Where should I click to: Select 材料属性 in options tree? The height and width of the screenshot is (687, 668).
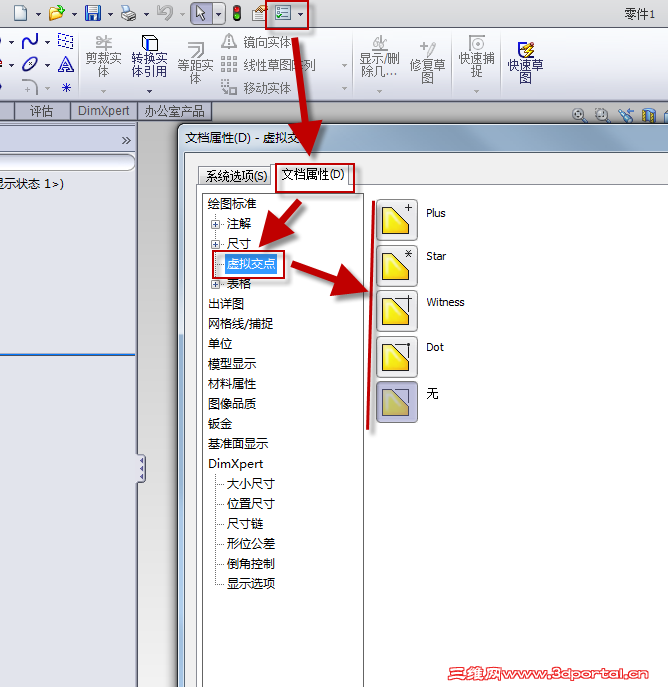click(x=232, y=384)
